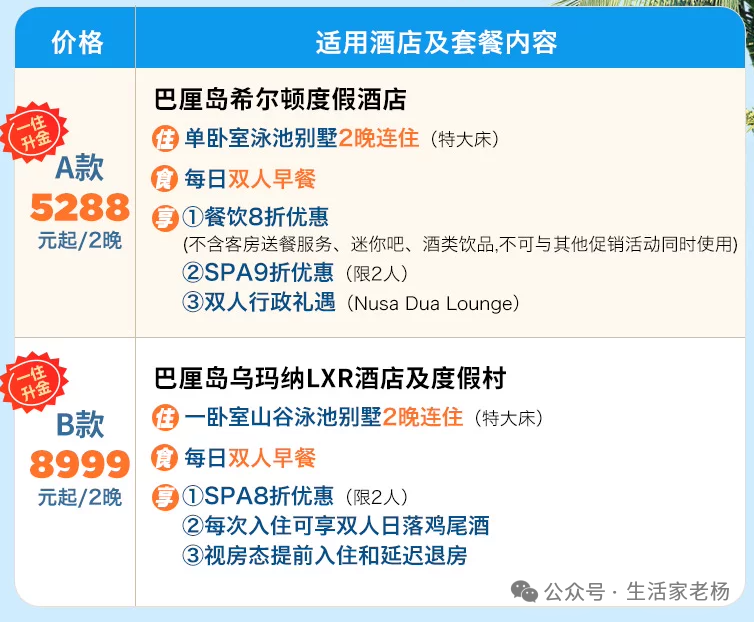Screen dimensions: 754x622
Task: Click the orange 食 icon in package A
Action: [165, 179]
